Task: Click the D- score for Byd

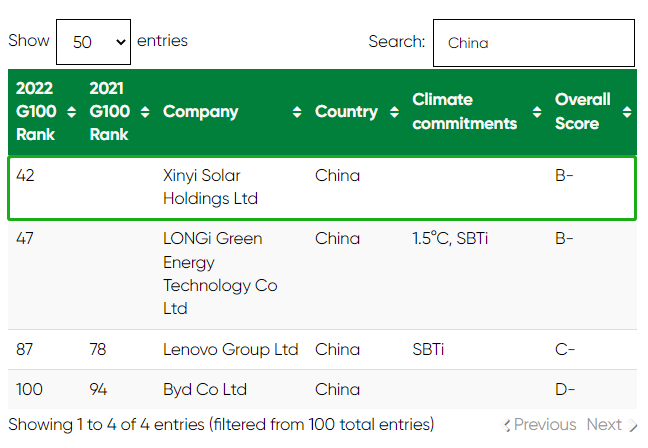Action: (564, 390)
